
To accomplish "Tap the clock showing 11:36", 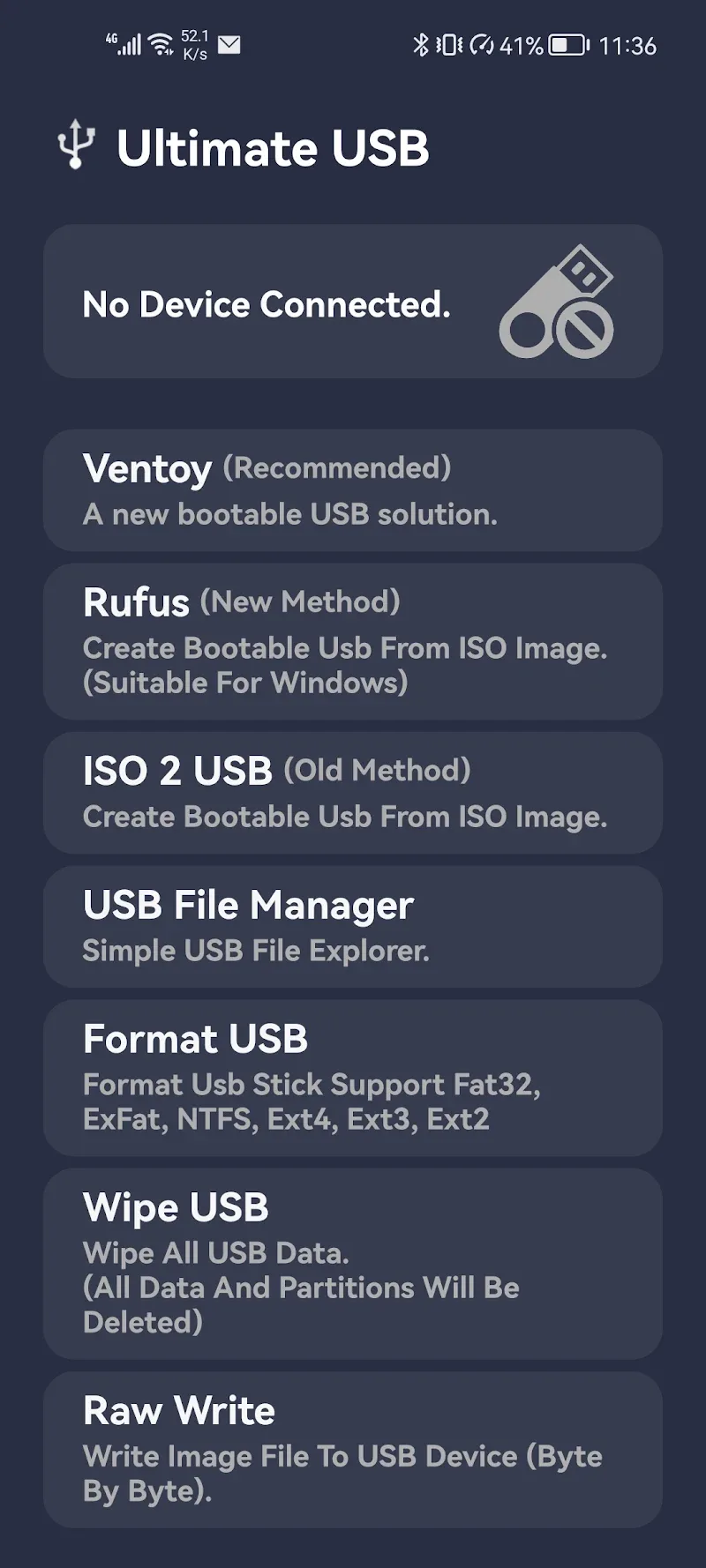I will point(627,46).
